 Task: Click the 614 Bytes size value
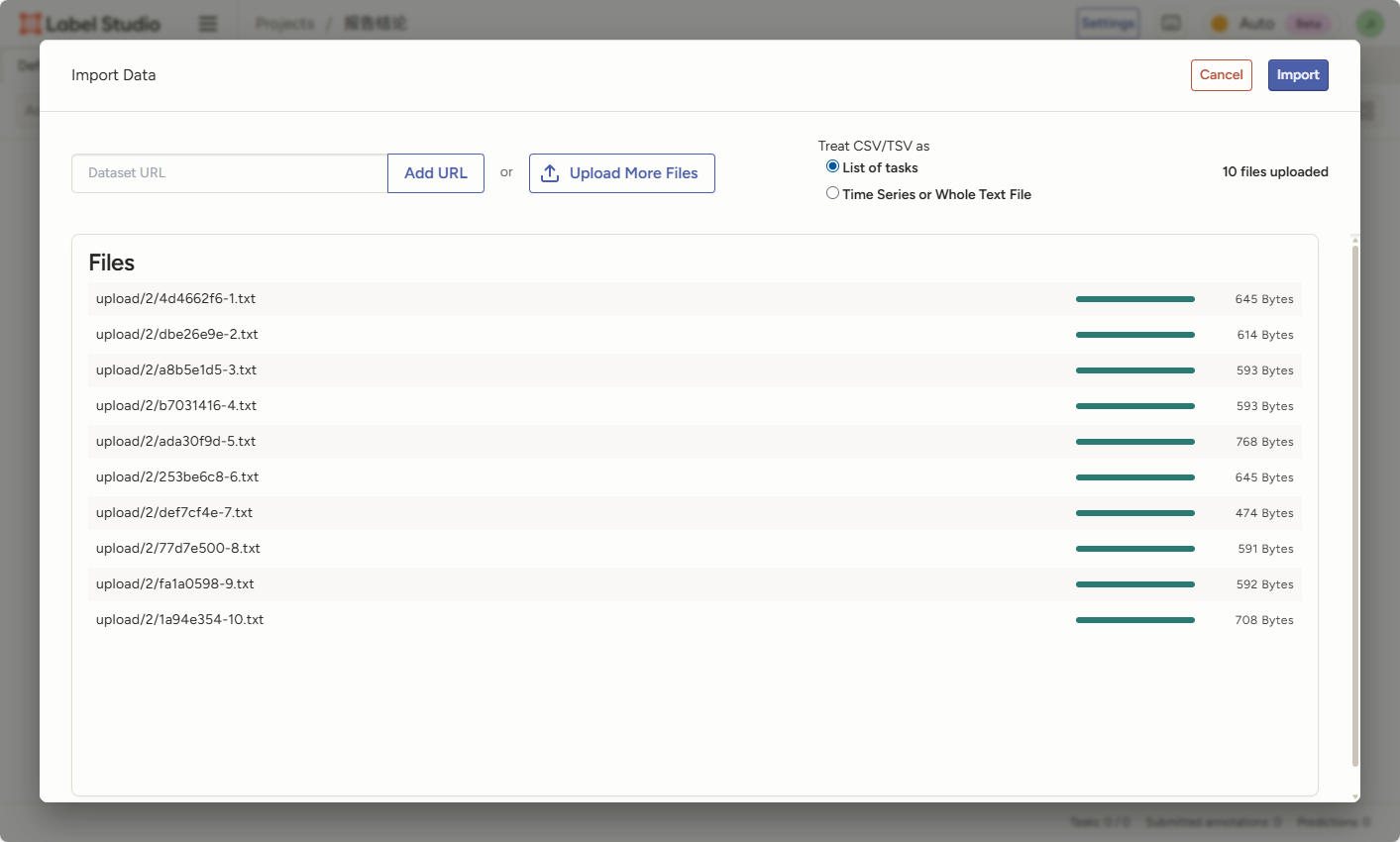[x=1265, y=335]
